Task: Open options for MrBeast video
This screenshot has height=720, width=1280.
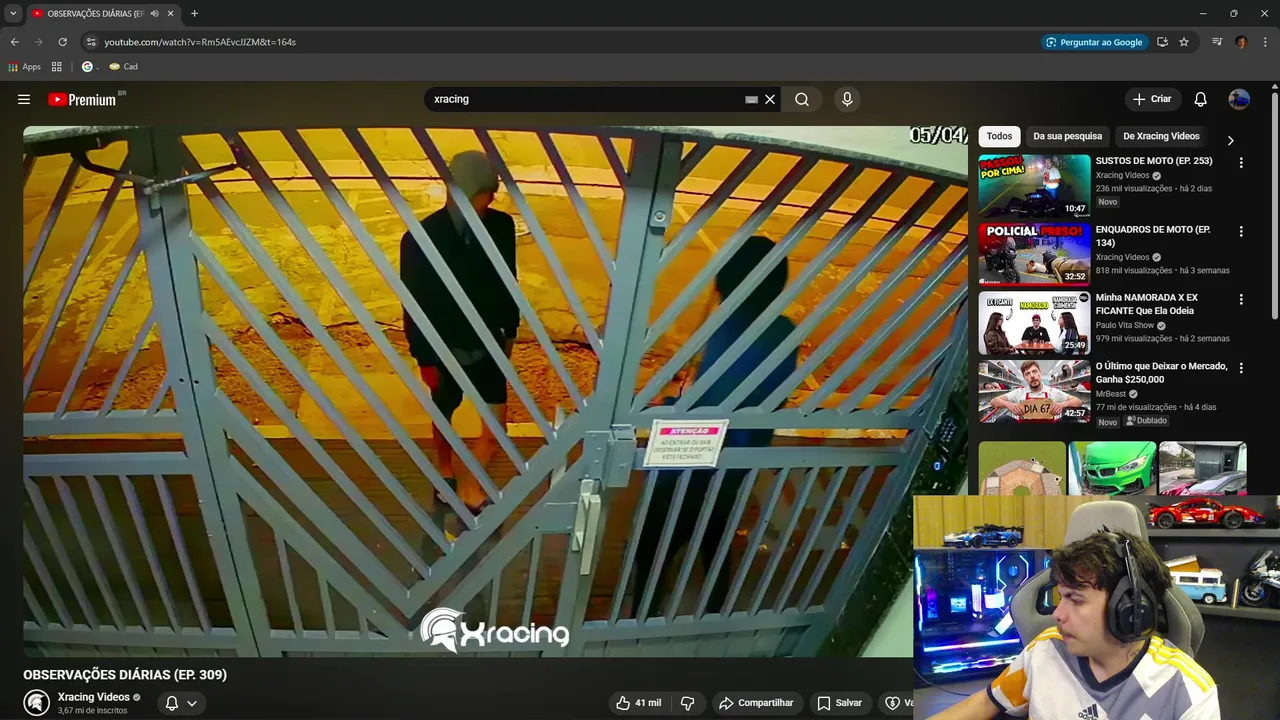Action: pos(1241,368)
